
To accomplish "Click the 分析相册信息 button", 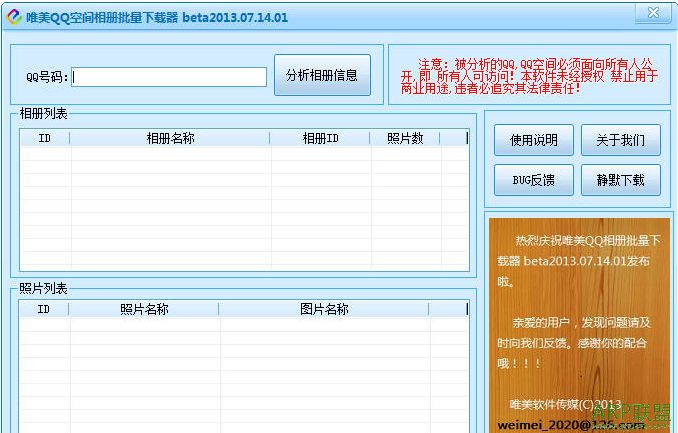I will (x=322, y=75).
